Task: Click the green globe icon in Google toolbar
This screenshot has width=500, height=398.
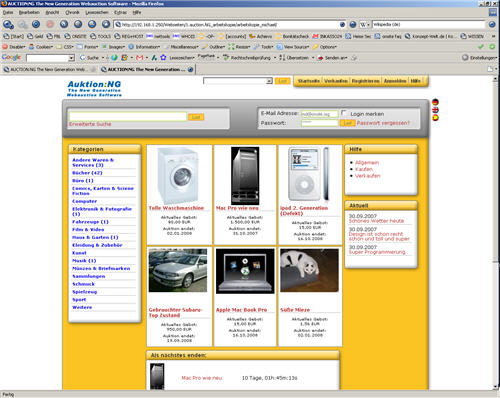Action: [x=114, y=58]
